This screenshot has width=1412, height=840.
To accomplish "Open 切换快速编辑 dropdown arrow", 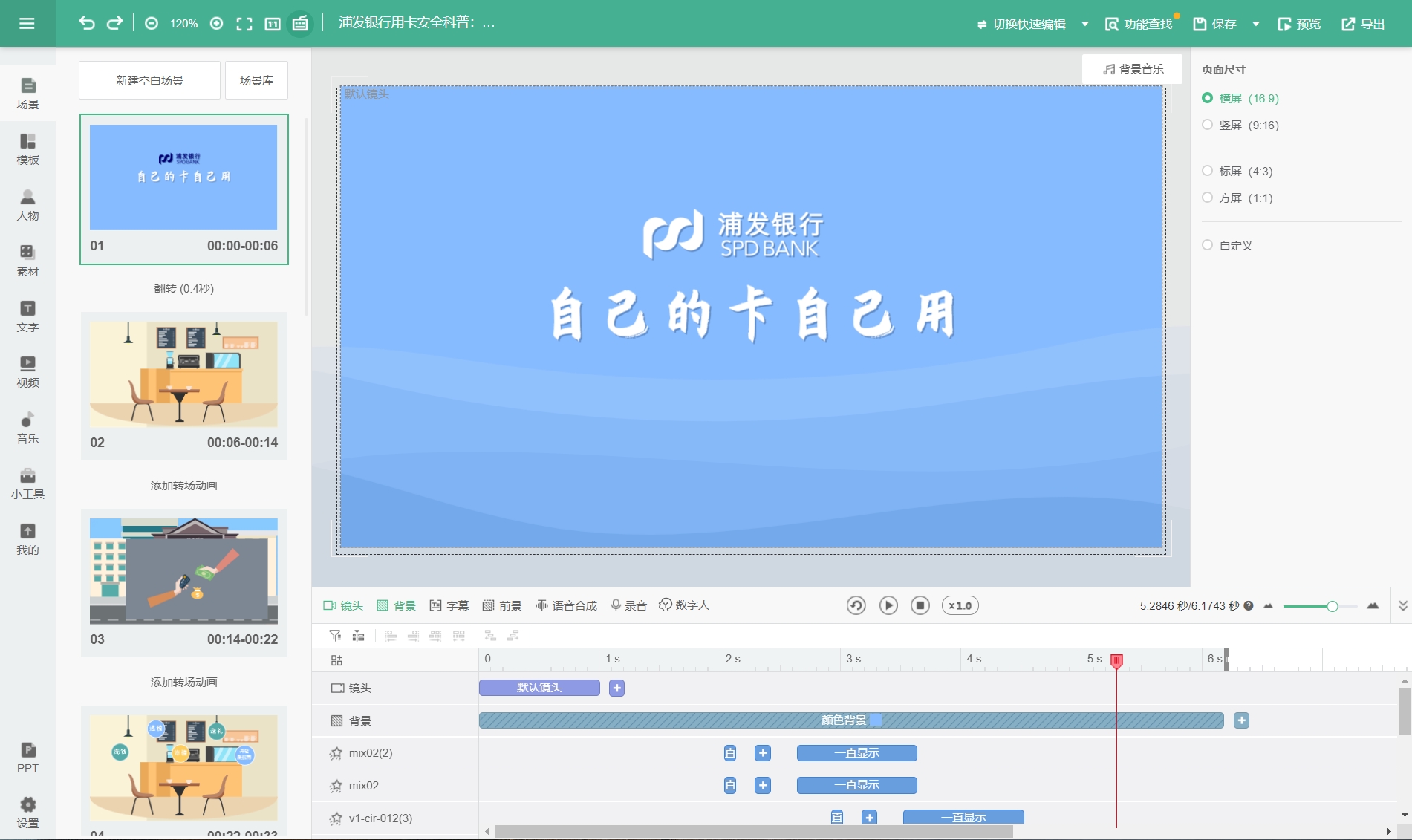I will tap(1084, 24).
